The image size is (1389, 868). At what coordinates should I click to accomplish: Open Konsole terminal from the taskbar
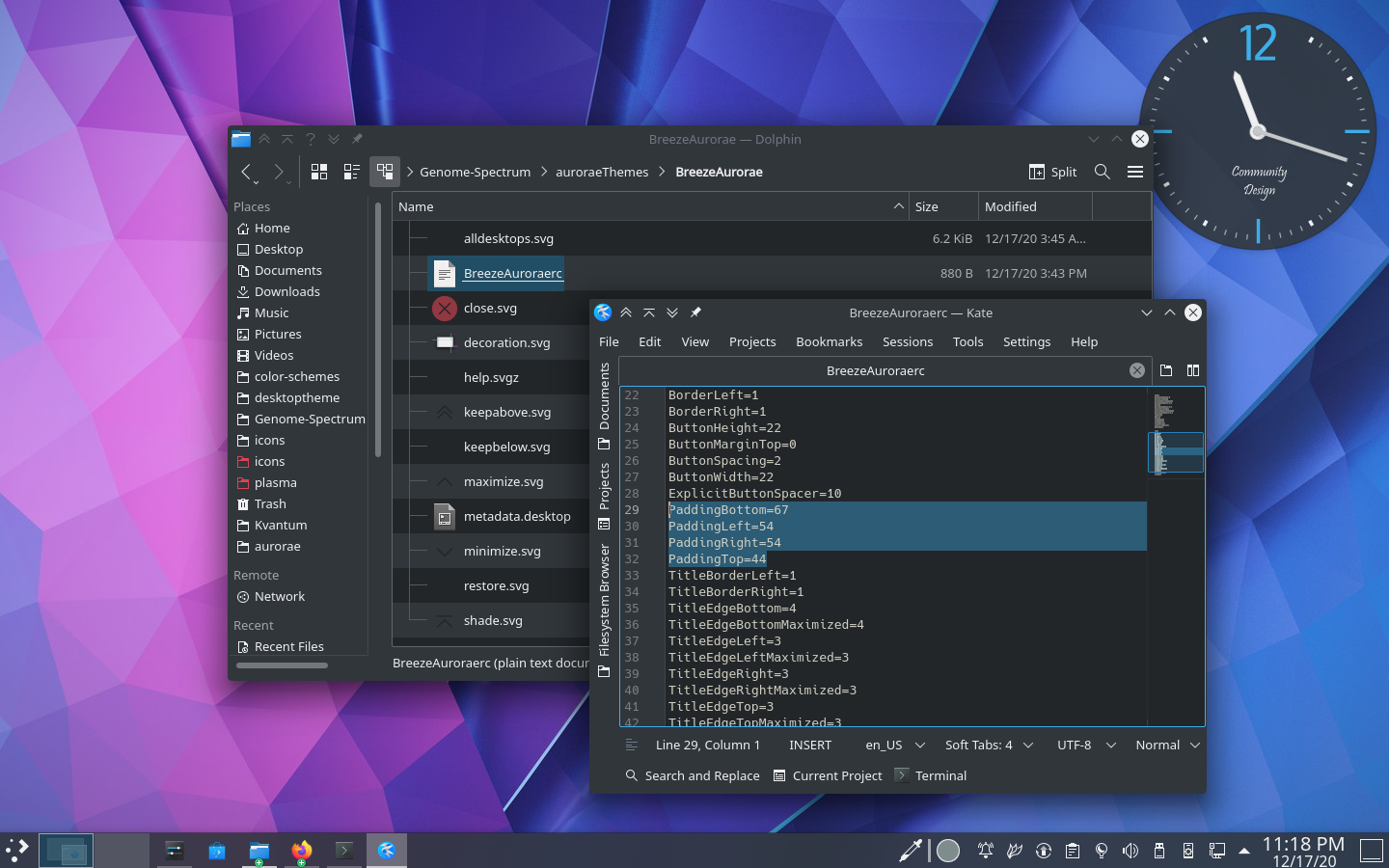344,850
